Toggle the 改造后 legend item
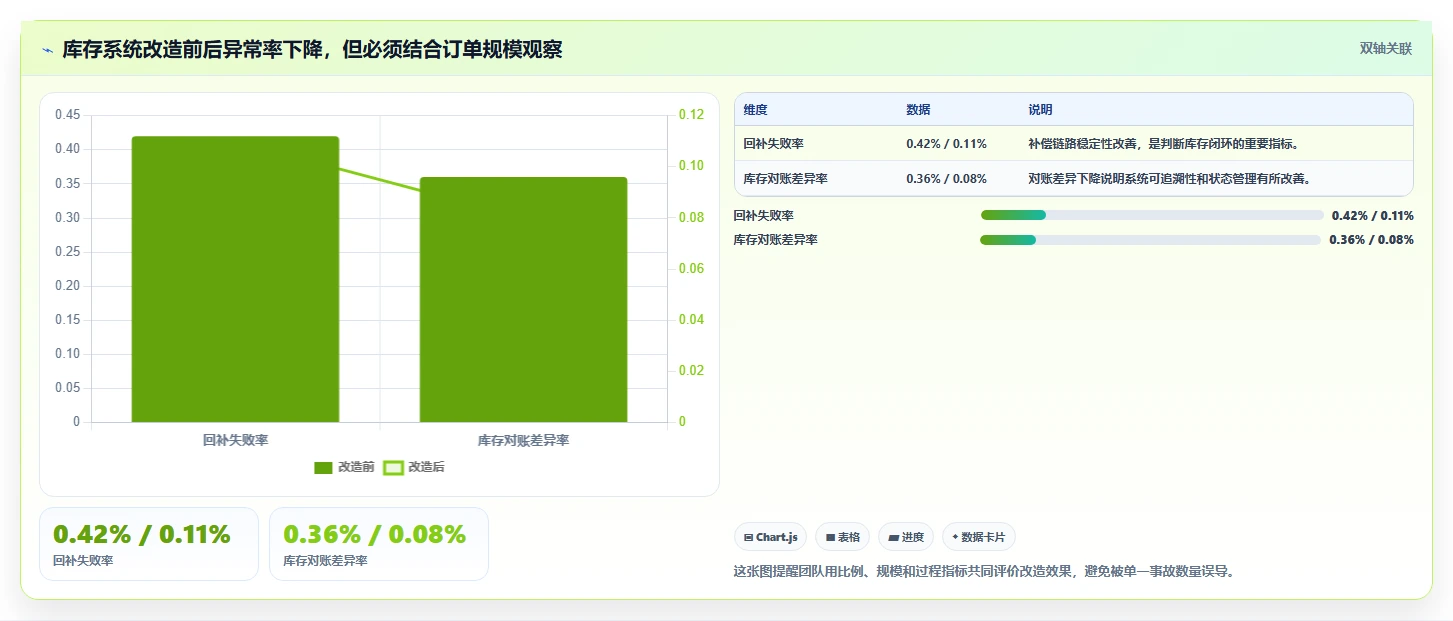Viewport: 1453px width, 621px height. coord(414,467)
